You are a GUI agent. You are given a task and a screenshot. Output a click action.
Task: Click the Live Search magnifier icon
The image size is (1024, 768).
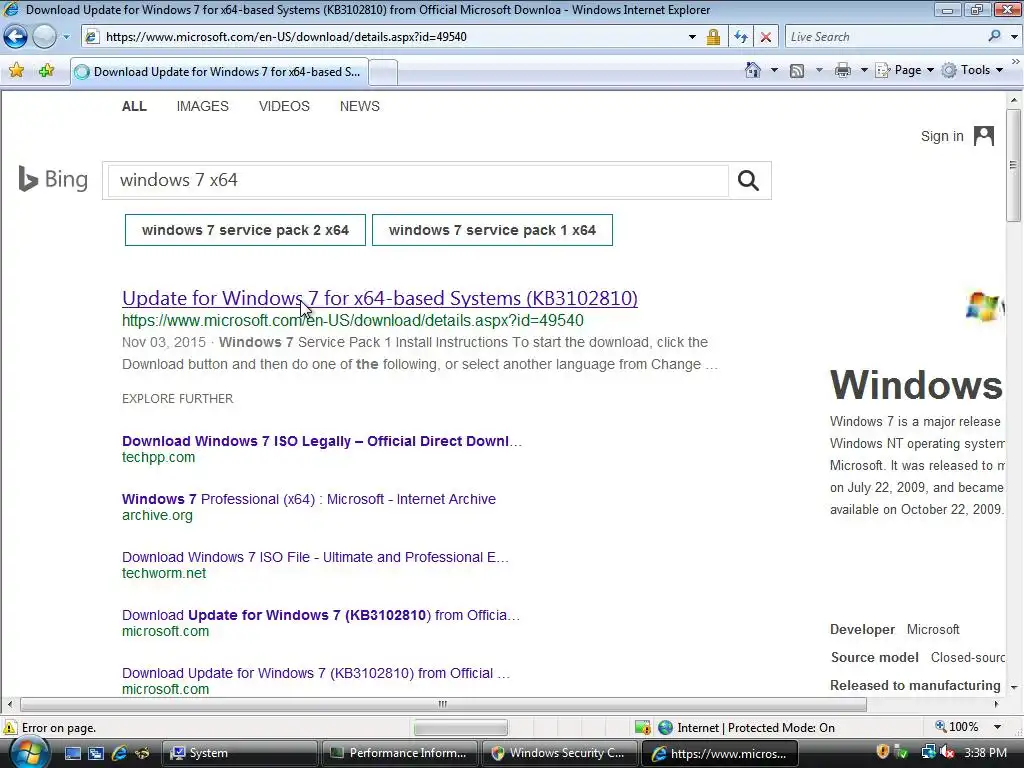pos(994,37)
